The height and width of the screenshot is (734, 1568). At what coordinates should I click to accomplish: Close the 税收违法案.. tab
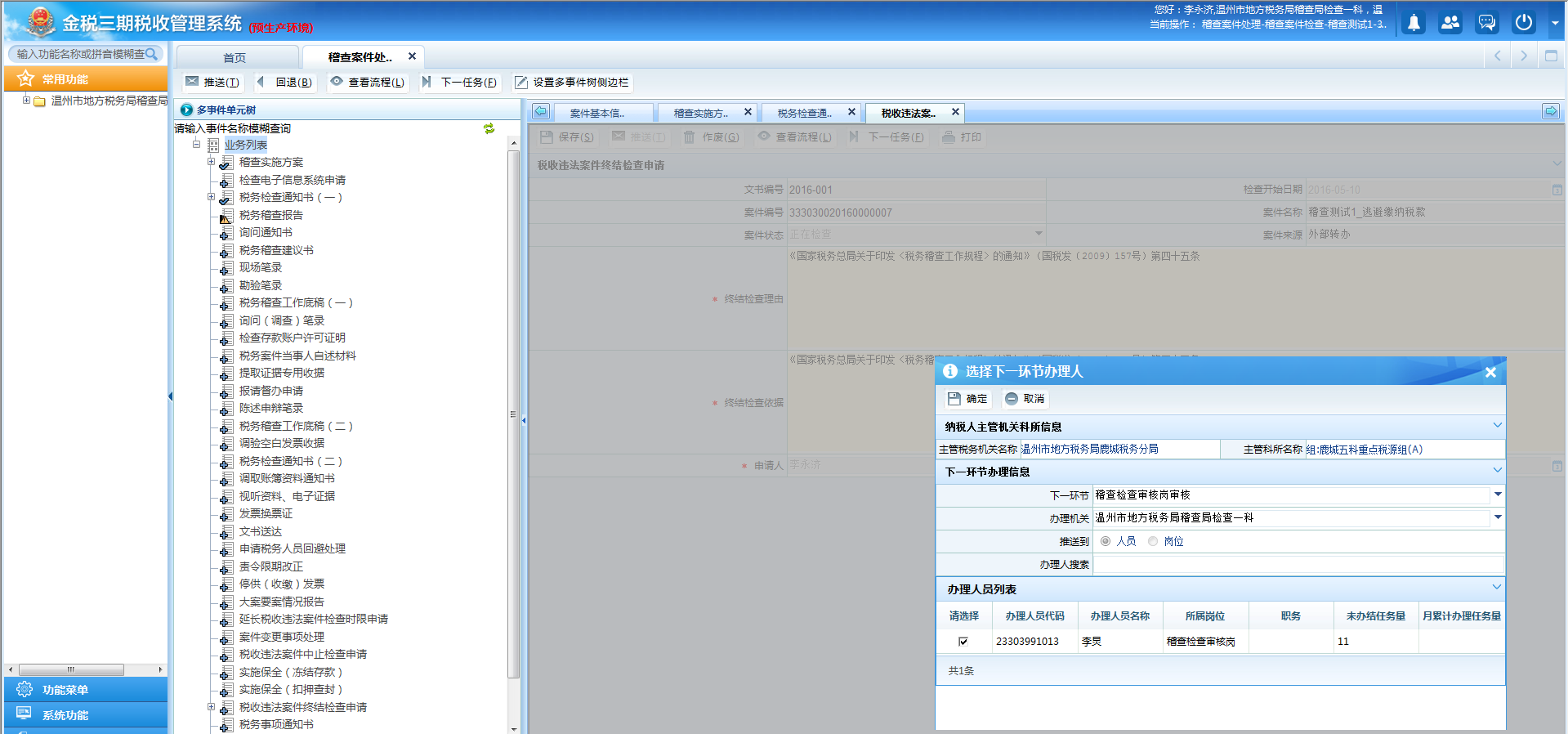[955, 112]
